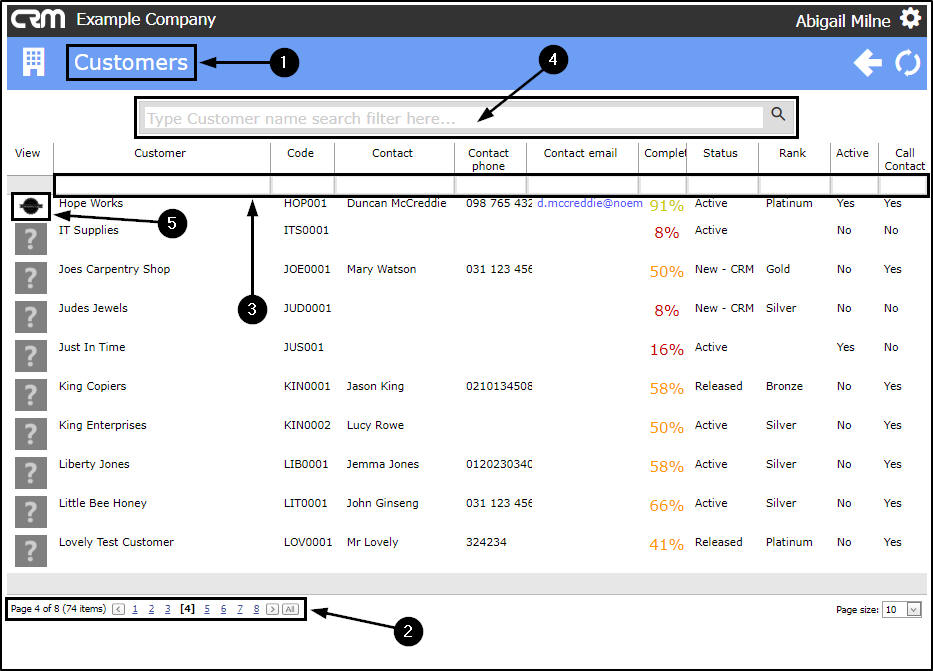Open page 1 in the pager
This screenshot has height=671, width=933.
point(135,609)
